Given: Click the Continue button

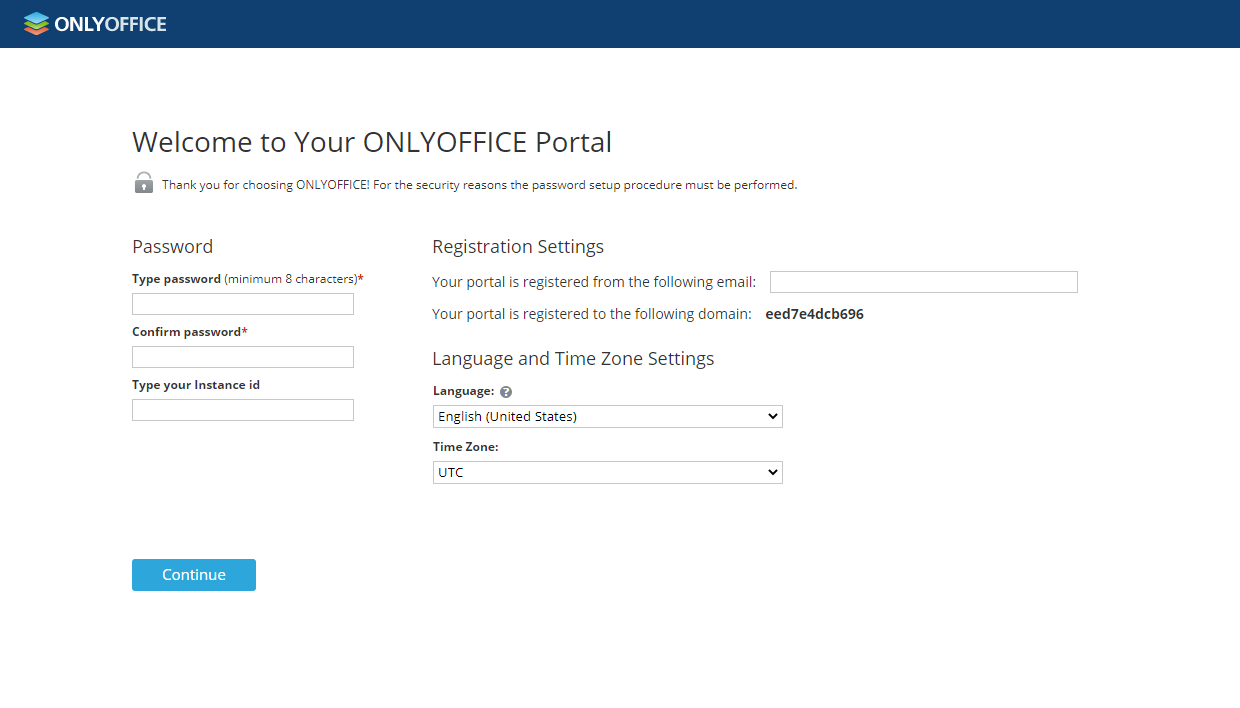Looking at the screenshot, I should (193, 574).
